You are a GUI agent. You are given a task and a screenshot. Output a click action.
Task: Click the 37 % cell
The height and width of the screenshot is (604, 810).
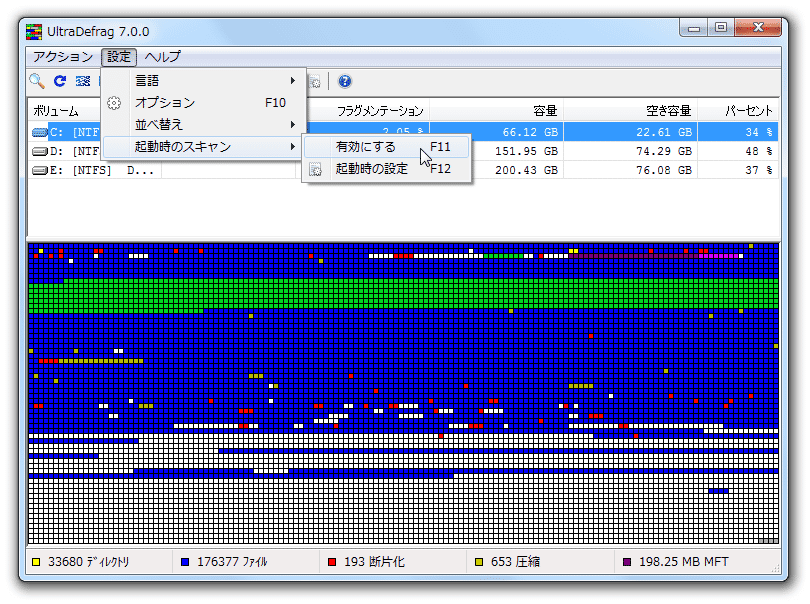click(758, 170)
